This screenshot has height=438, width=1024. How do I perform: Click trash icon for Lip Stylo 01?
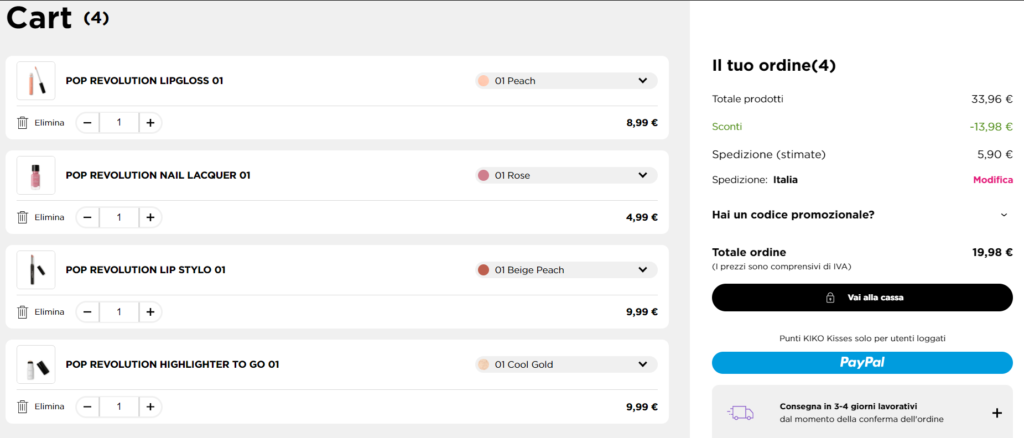[x=23, y=312]
